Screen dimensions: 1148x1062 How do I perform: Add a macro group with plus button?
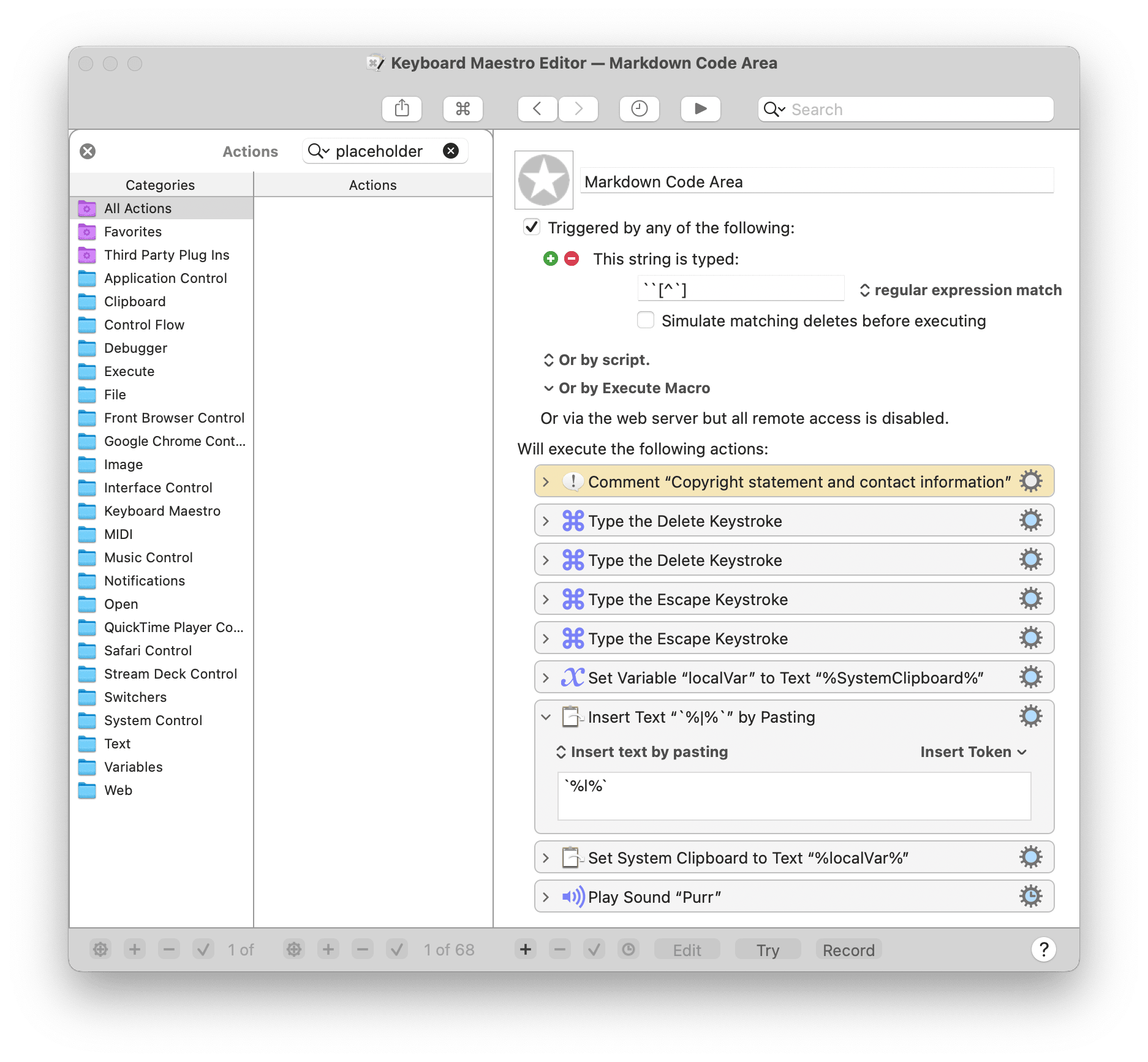tap(135, 949)
